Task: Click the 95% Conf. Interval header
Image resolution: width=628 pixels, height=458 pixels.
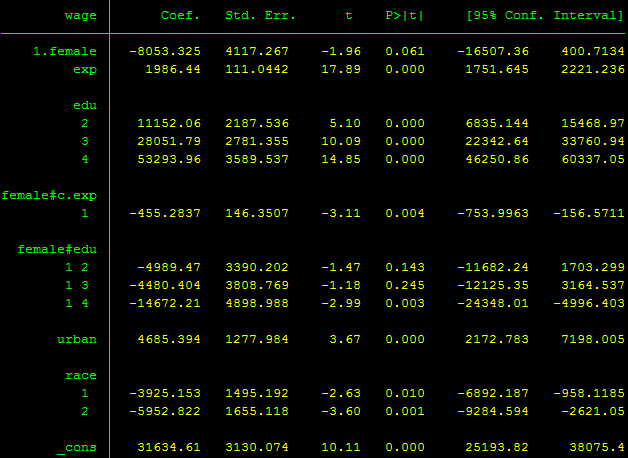Action: pos(540,15)
